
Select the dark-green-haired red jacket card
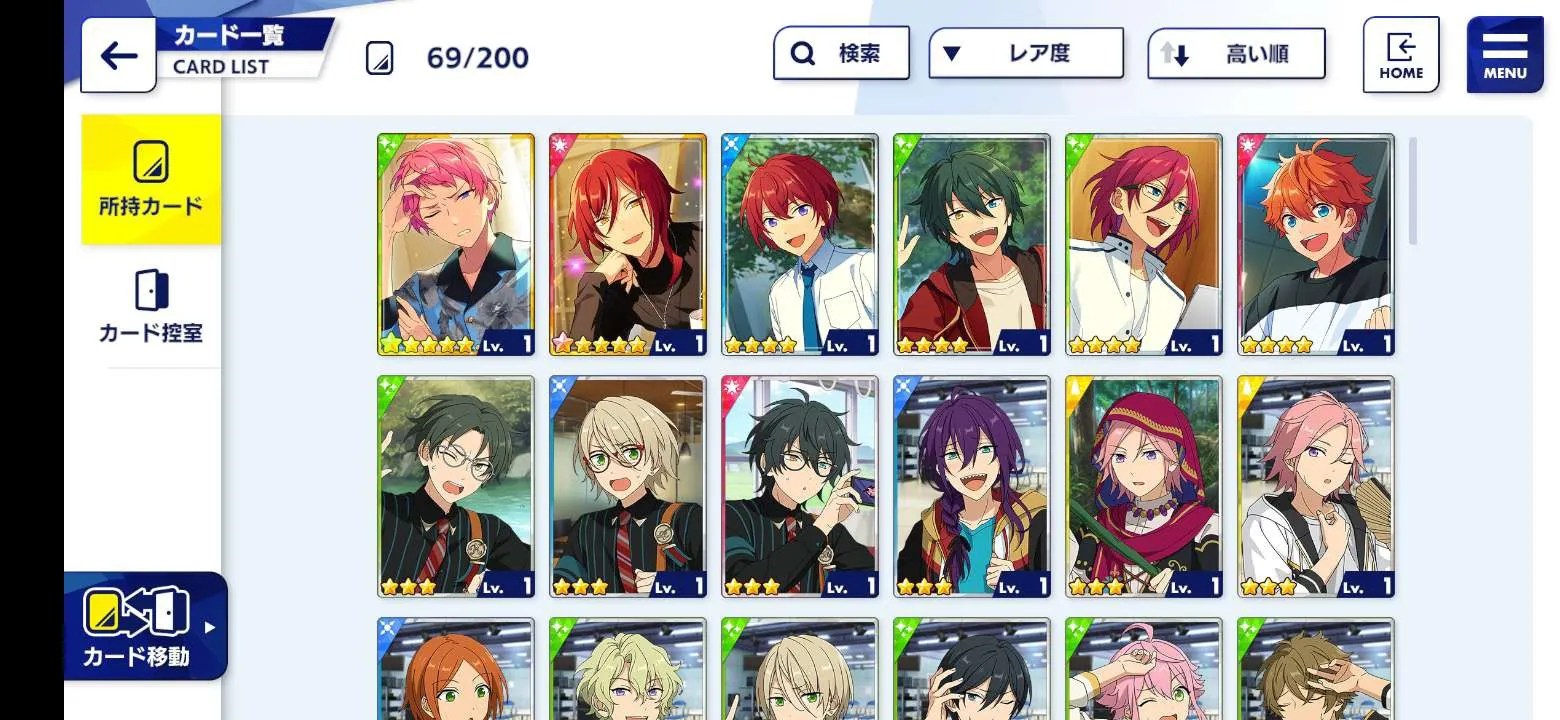tap(972, 244)
